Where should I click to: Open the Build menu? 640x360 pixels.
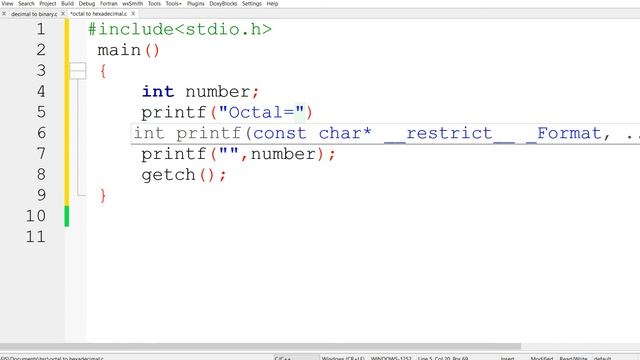pyautogui.click(x=67, y=3)
